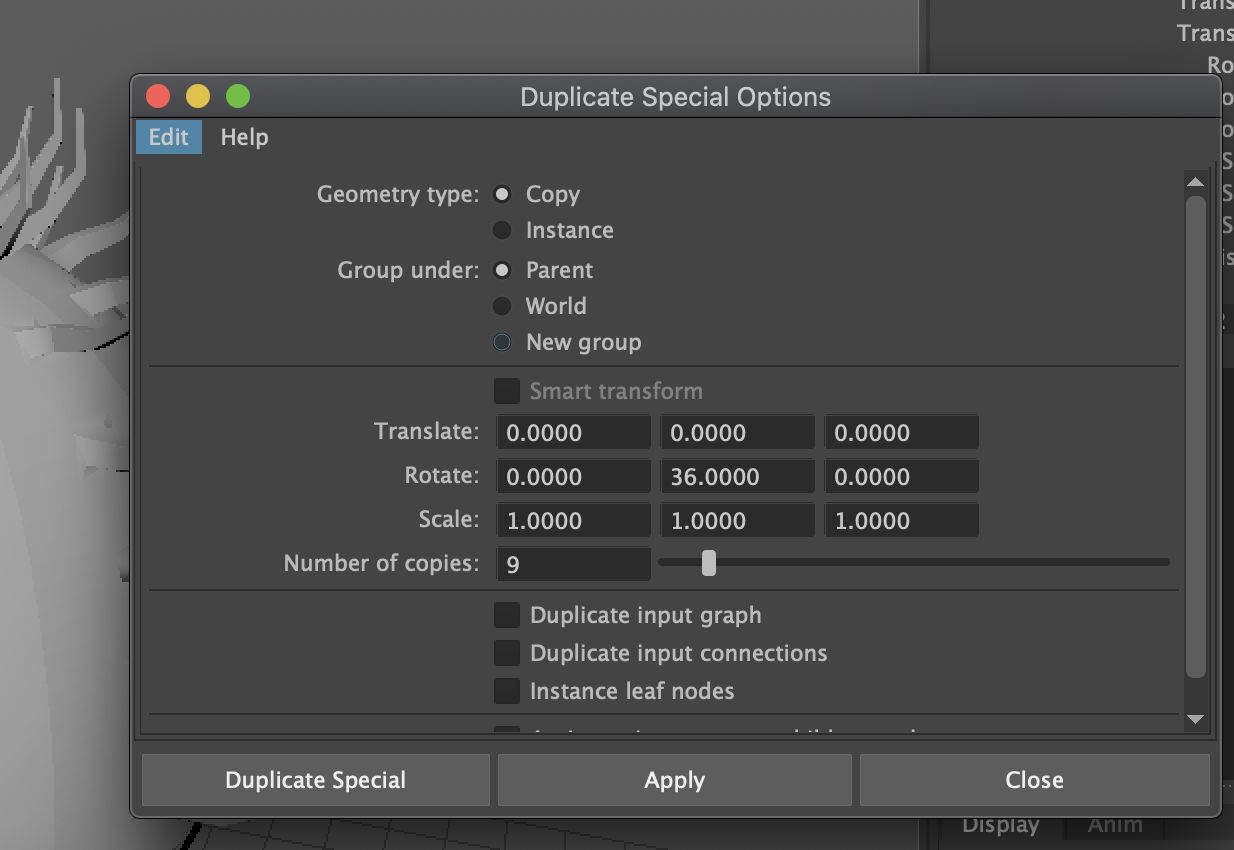This screenshot has height=850, width=1234.
Task: Select the Instance geometry type option
Action: (503, 230)
